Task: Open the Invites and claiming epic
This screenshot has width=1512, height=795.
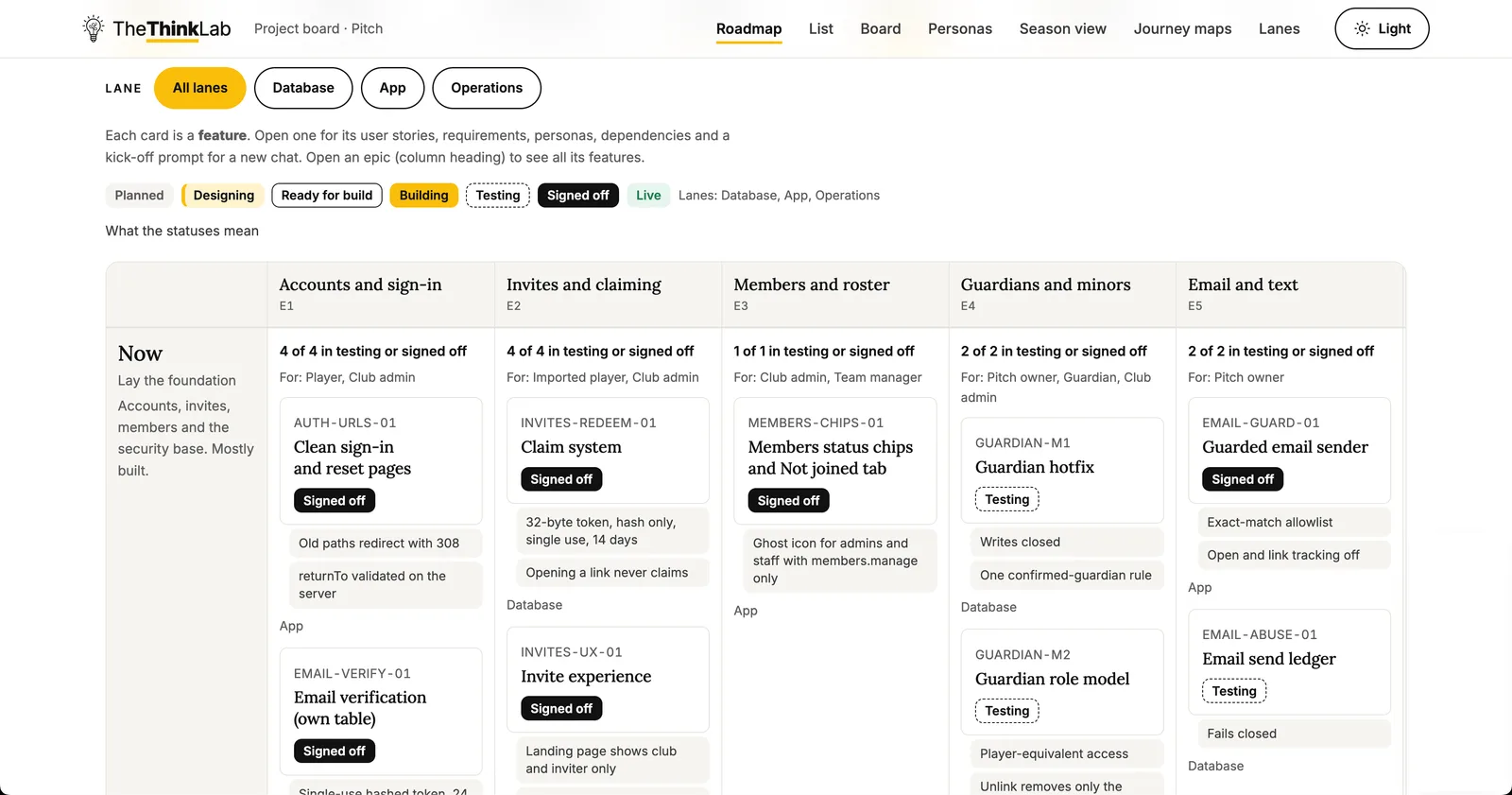Action: [x=584, y=285]
